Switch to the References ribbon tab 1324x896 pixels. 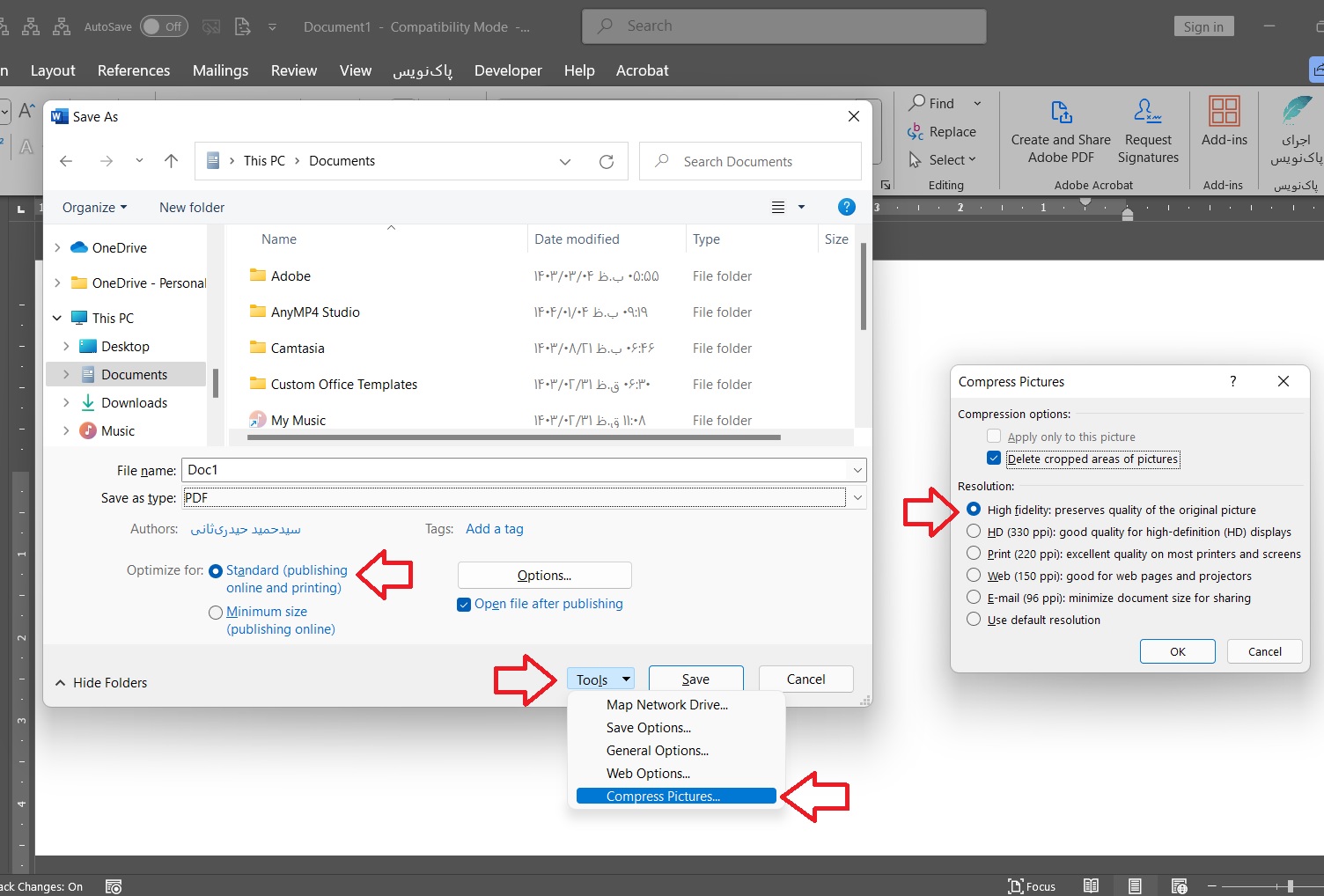pyautogui.click(x=134, y=70)
